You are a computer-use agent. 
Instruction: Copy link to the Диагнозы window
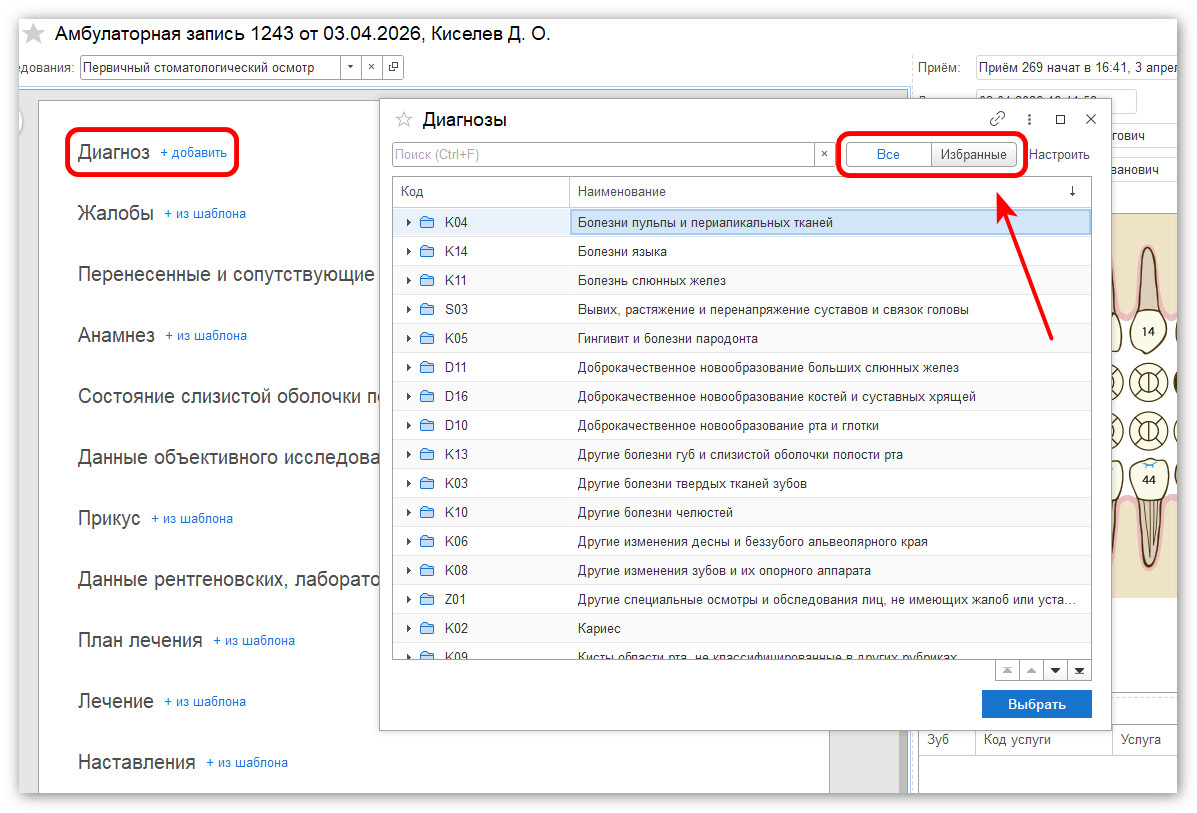point(997,119)
